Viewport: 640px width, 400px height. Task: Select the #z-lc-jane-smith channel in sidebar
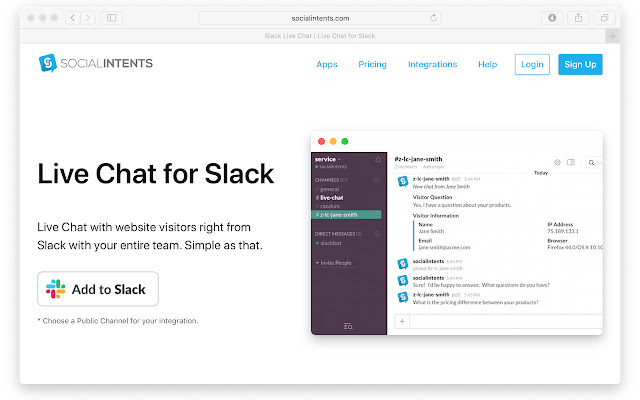click(347, 215)
